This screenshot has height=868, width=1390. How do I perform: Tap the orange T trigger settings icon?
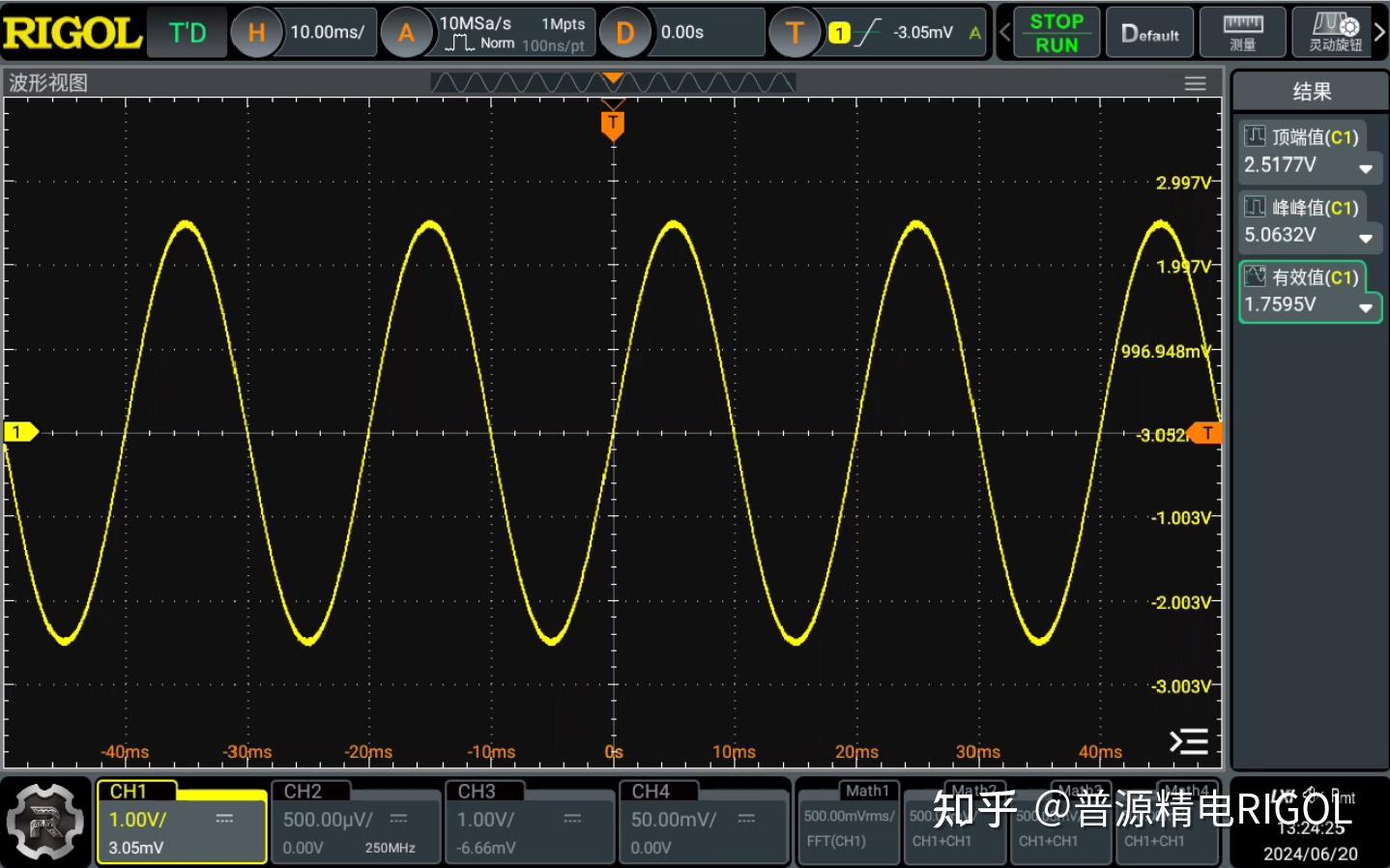coord(795,32)
